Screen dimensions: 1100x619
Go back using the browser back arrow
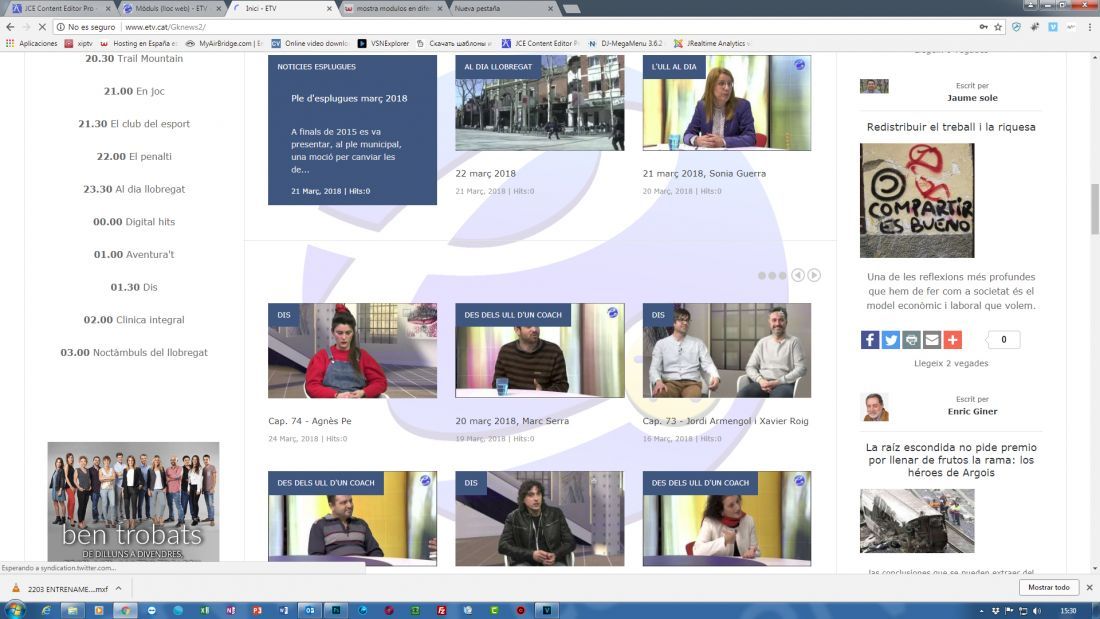(10, 27)
